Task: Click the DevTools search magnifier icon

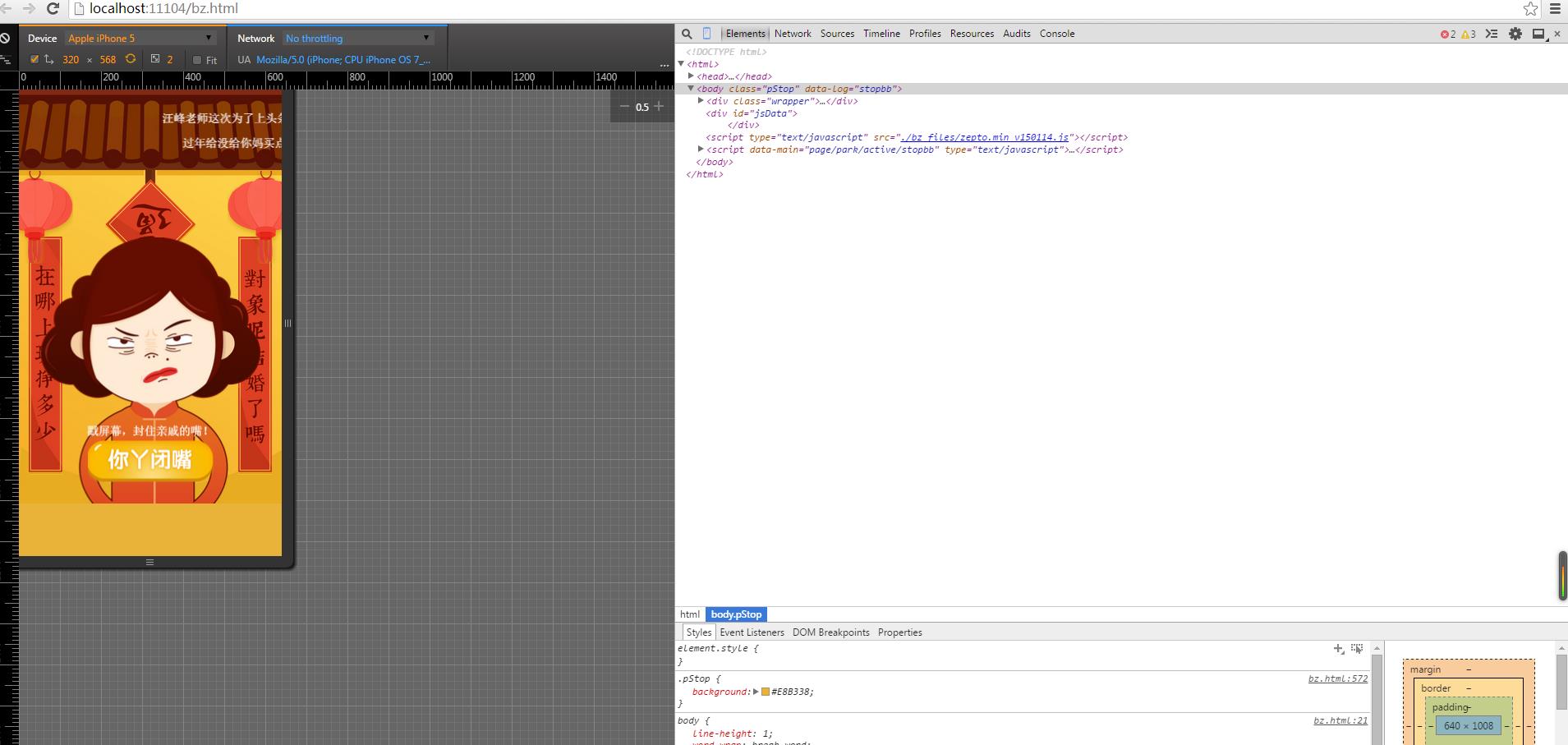Action: (687, 34)
